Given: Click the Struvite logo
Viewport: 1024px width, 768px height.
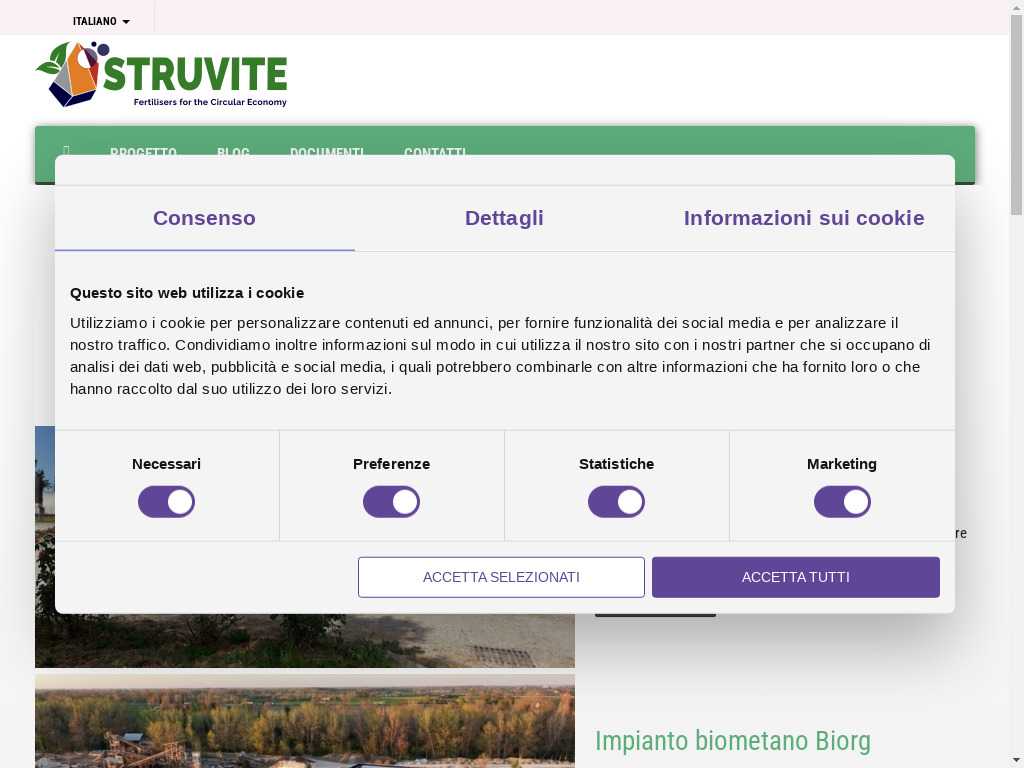Looking at the screenshot, I should (x=162, y=75).
